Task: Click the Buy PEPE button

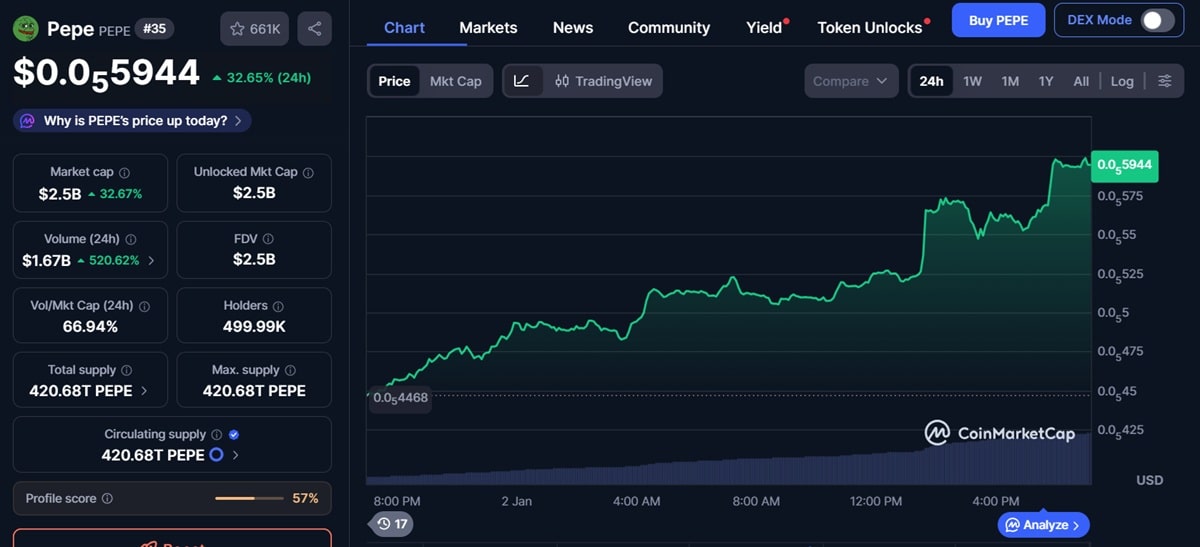Action: [998, 20]
